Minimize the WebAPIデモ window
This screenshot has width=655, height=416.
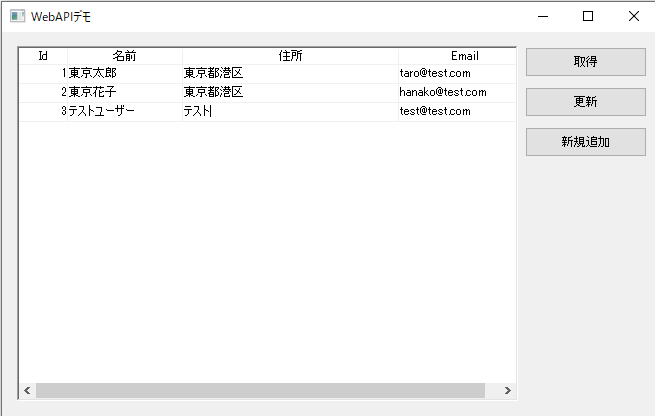tap(542, 16)
